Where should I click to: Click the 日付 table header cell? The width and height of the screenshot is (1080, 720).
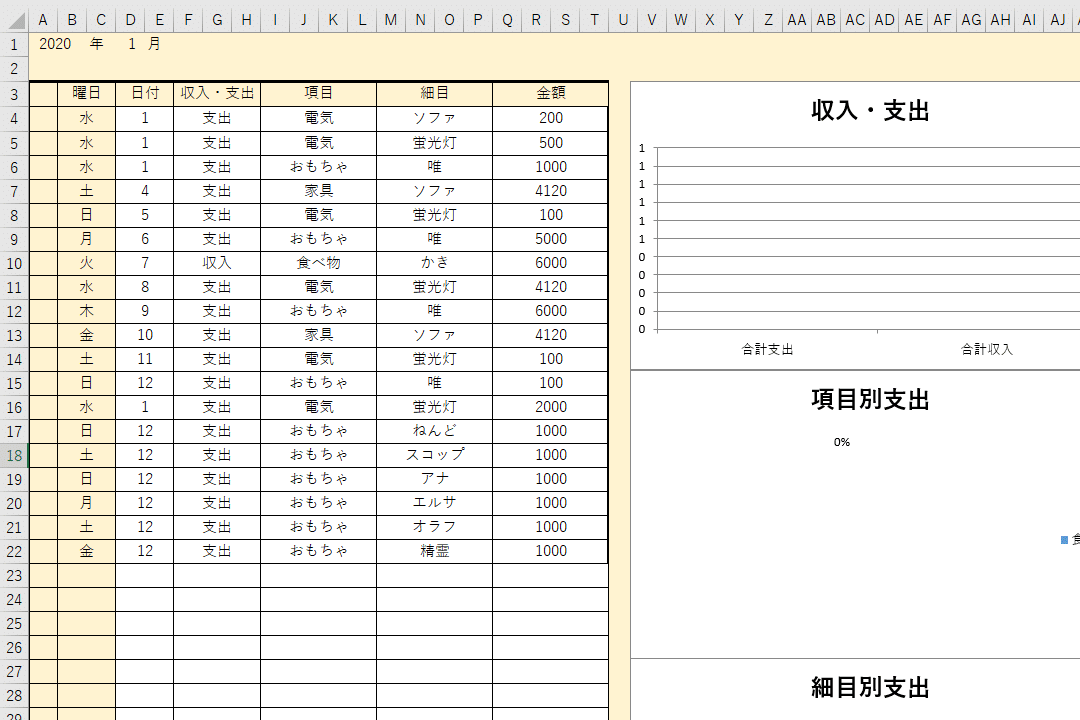[x=145, y=94]
